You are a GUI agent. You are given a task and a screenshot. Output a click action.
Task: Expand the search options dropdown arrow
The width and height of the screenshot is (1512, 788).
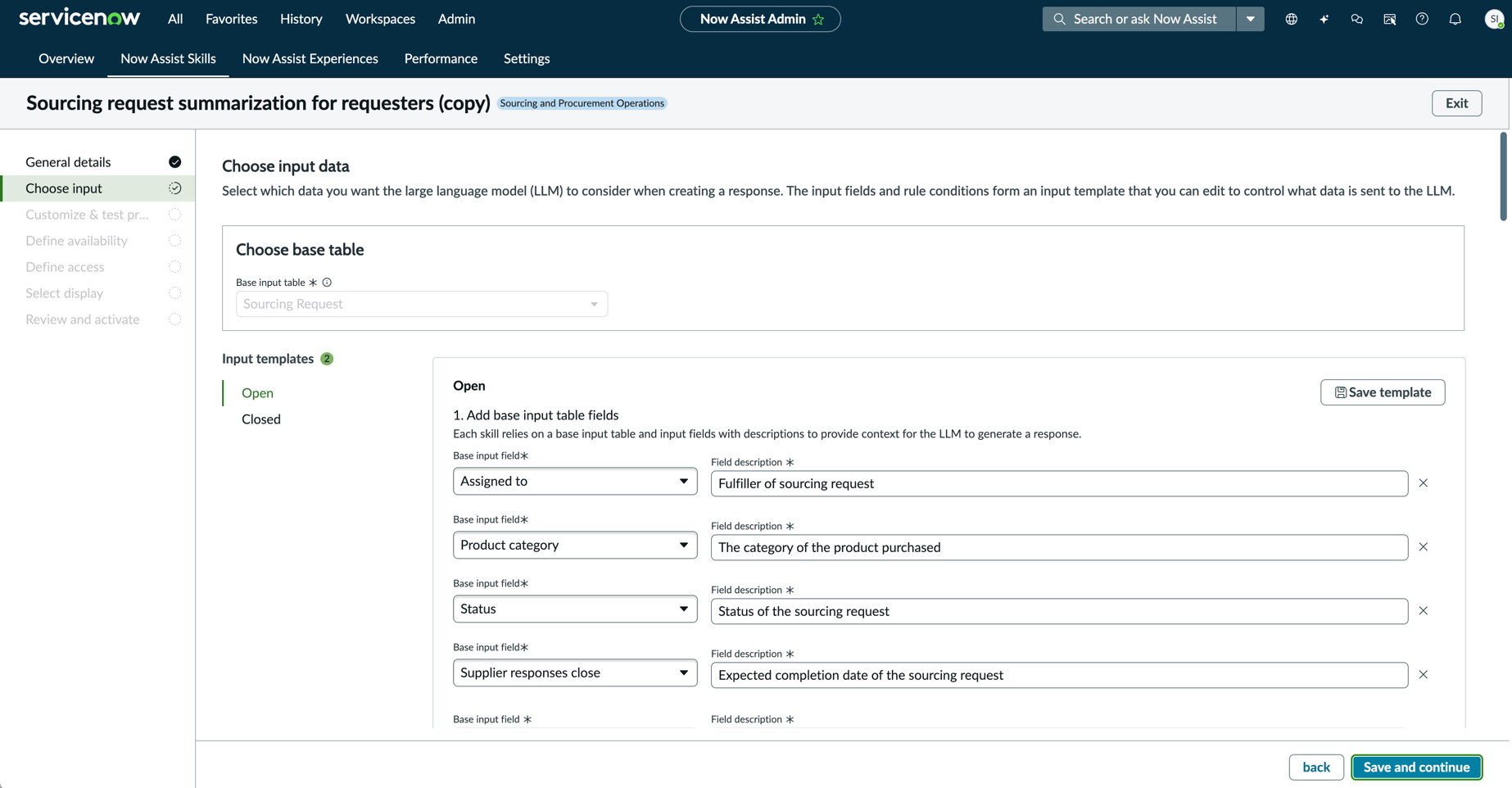pyautogui.click(x=1250, y=19)
